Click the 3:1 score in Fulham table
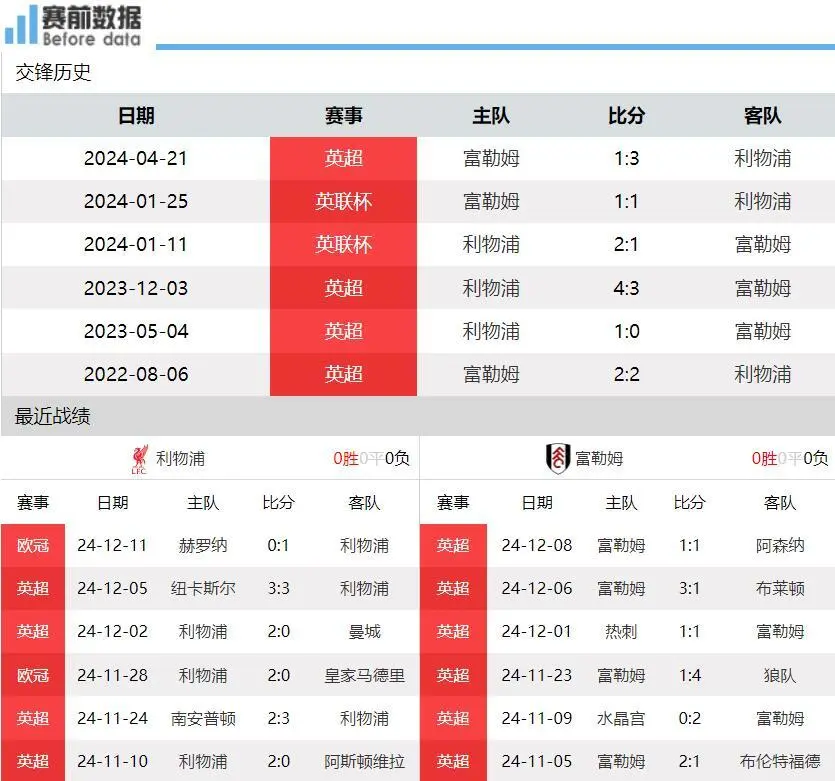835x781 pixels. (690, 588)
